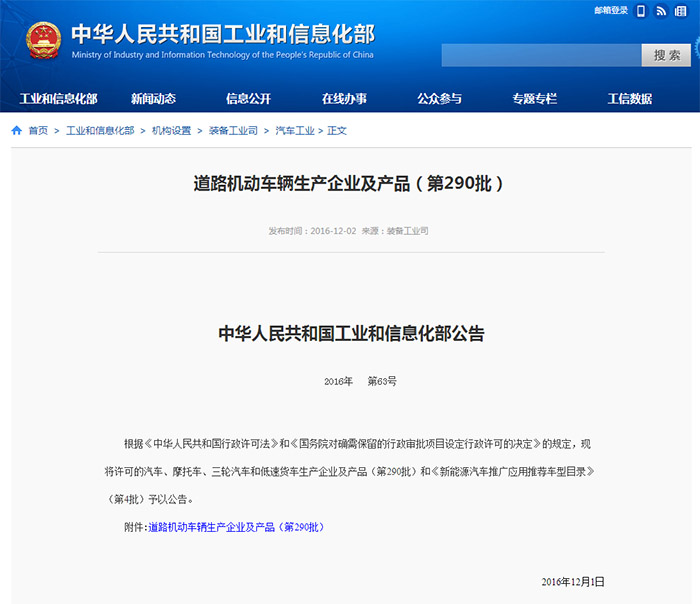Click source 来源：装备工业司 text
700x604 pixels.
pyautogui.click(x=395, y=231)
